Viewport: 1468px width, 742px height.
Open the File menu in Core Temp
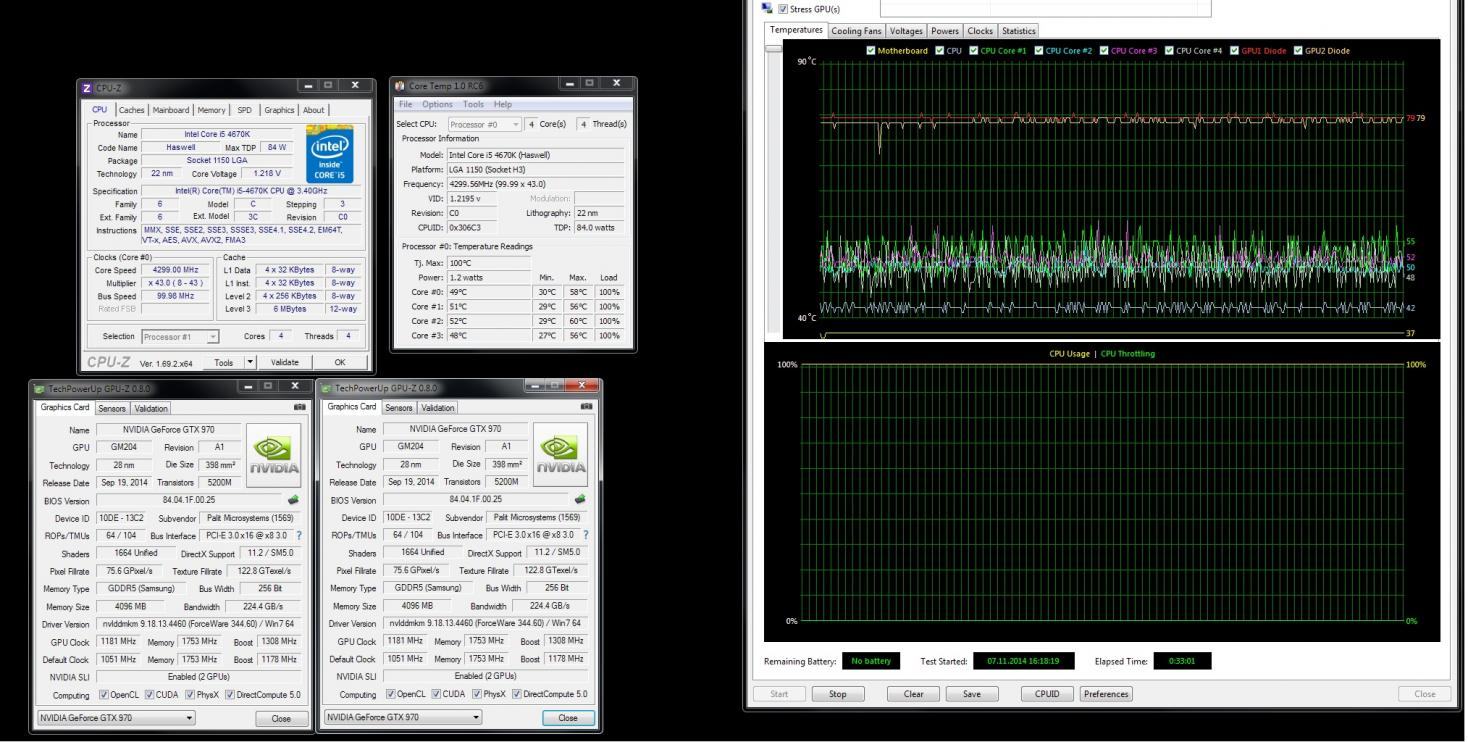pos(405,104)
